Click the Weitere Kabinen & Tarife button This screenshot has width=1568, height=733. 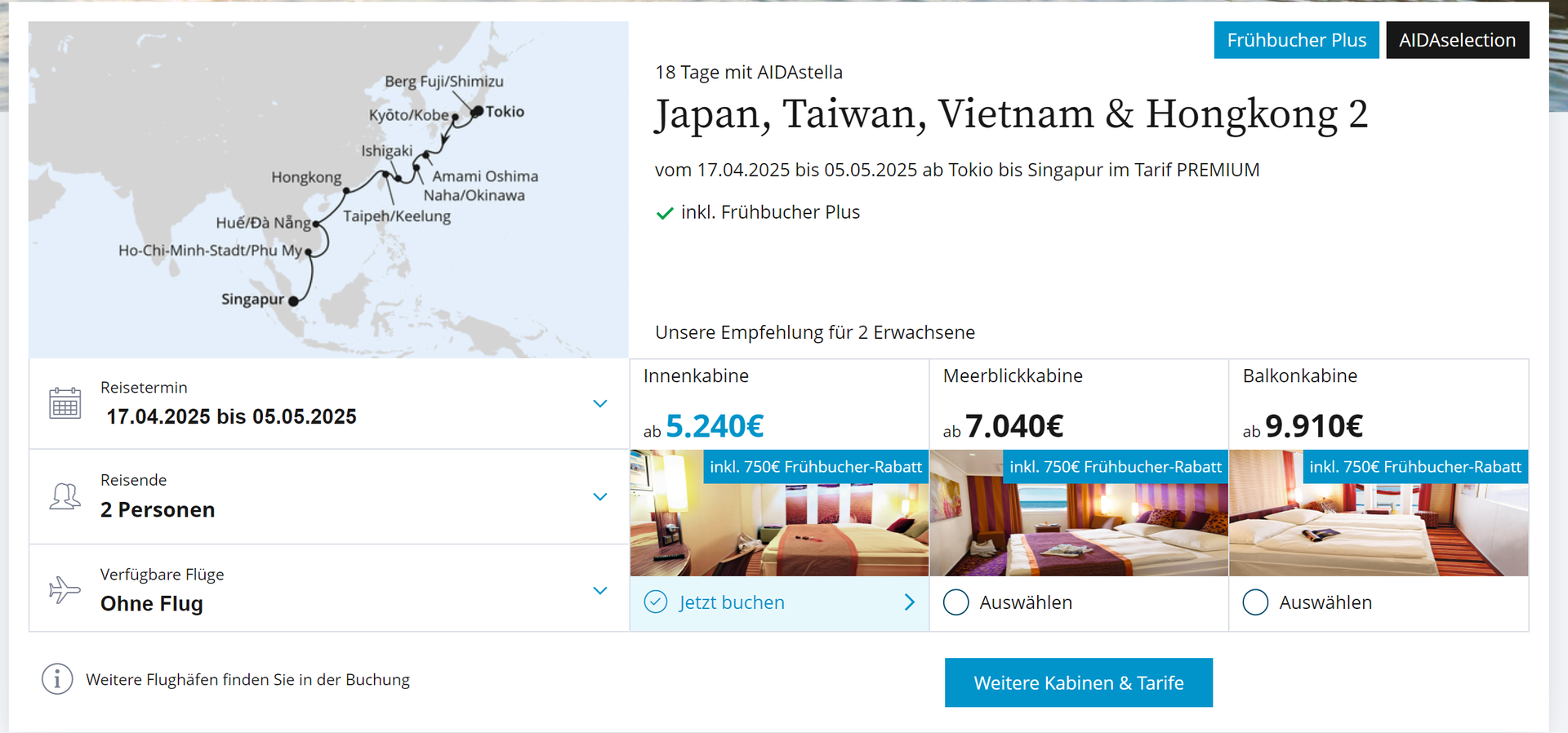tap(1078, 682)
